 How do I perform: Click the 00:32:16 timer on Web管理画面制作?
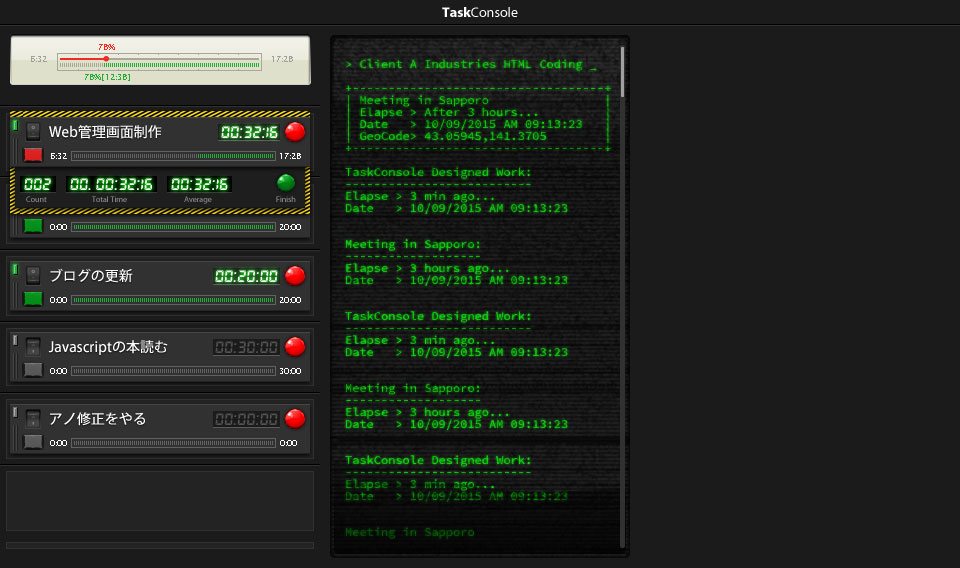click(249, 132)
